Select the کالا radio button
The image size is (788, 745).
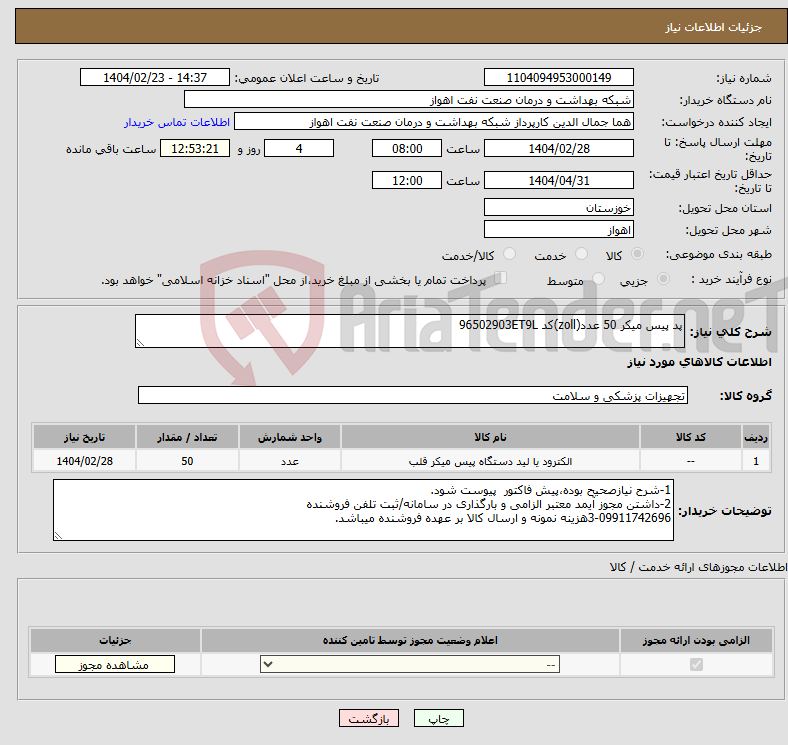pyautogui.click(x=637, y=254)
